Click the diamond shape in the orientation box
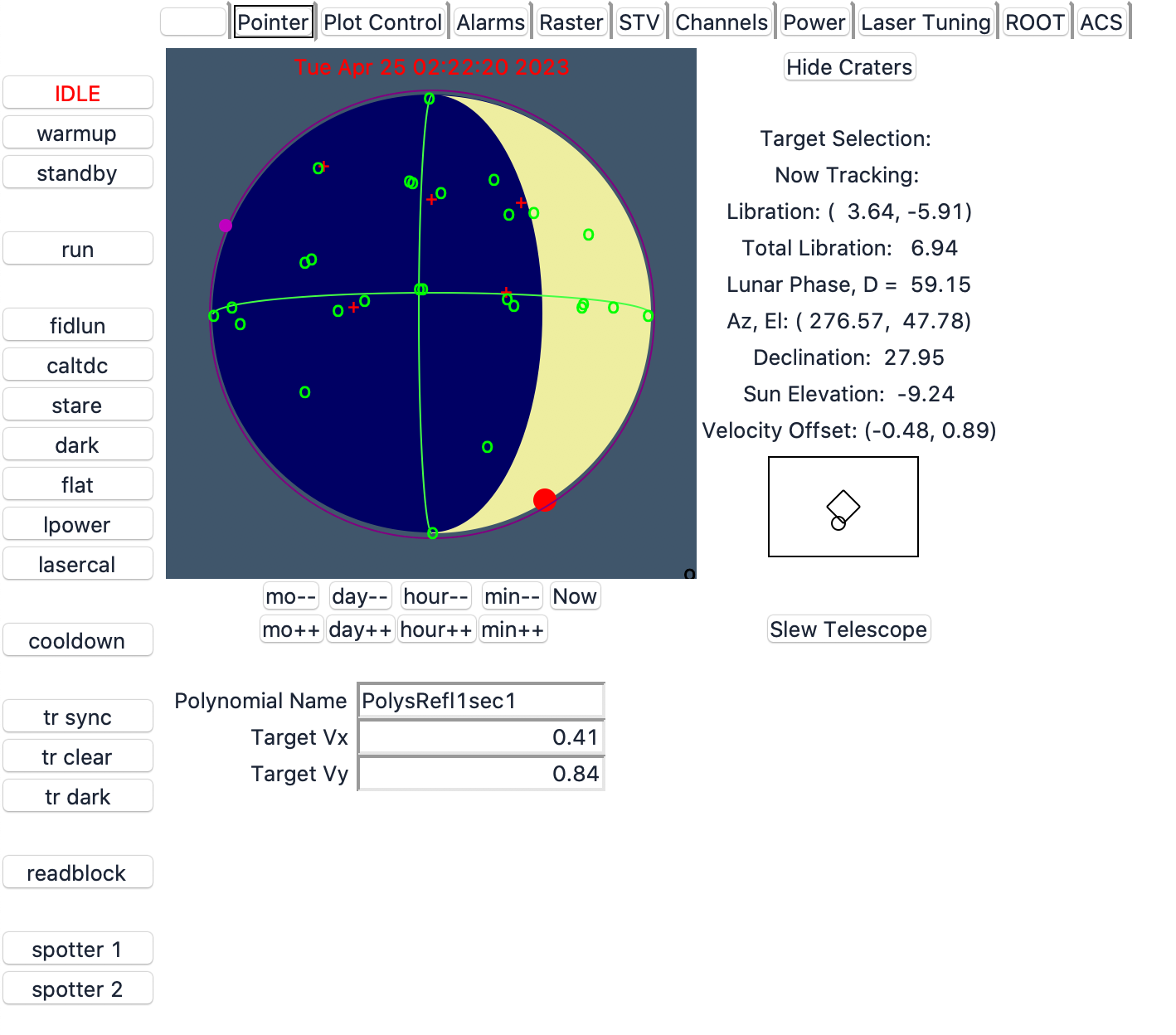 click(843, 507)
